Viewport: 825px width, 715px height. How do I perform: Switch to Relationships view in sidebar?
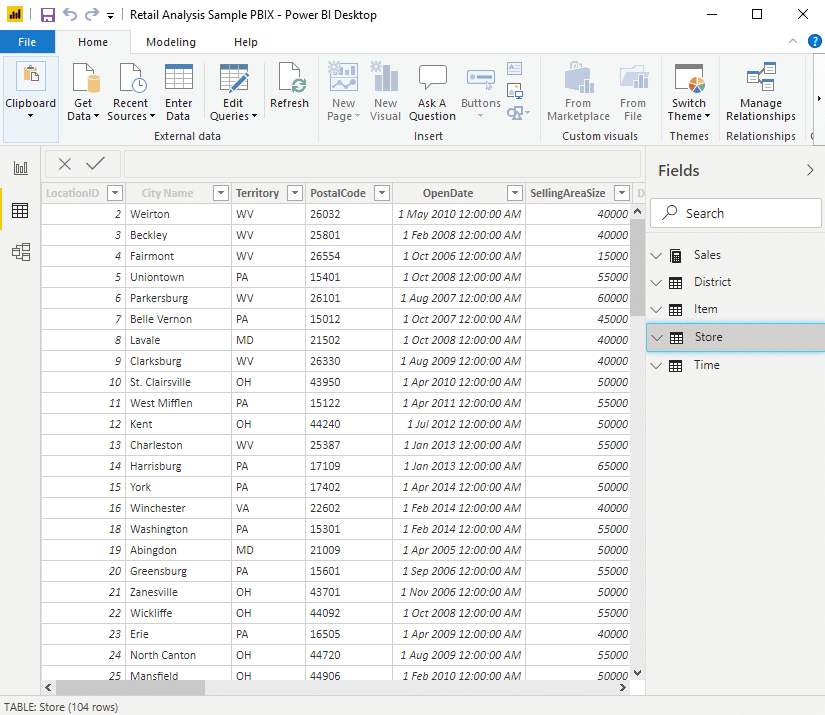coord(21,252)
